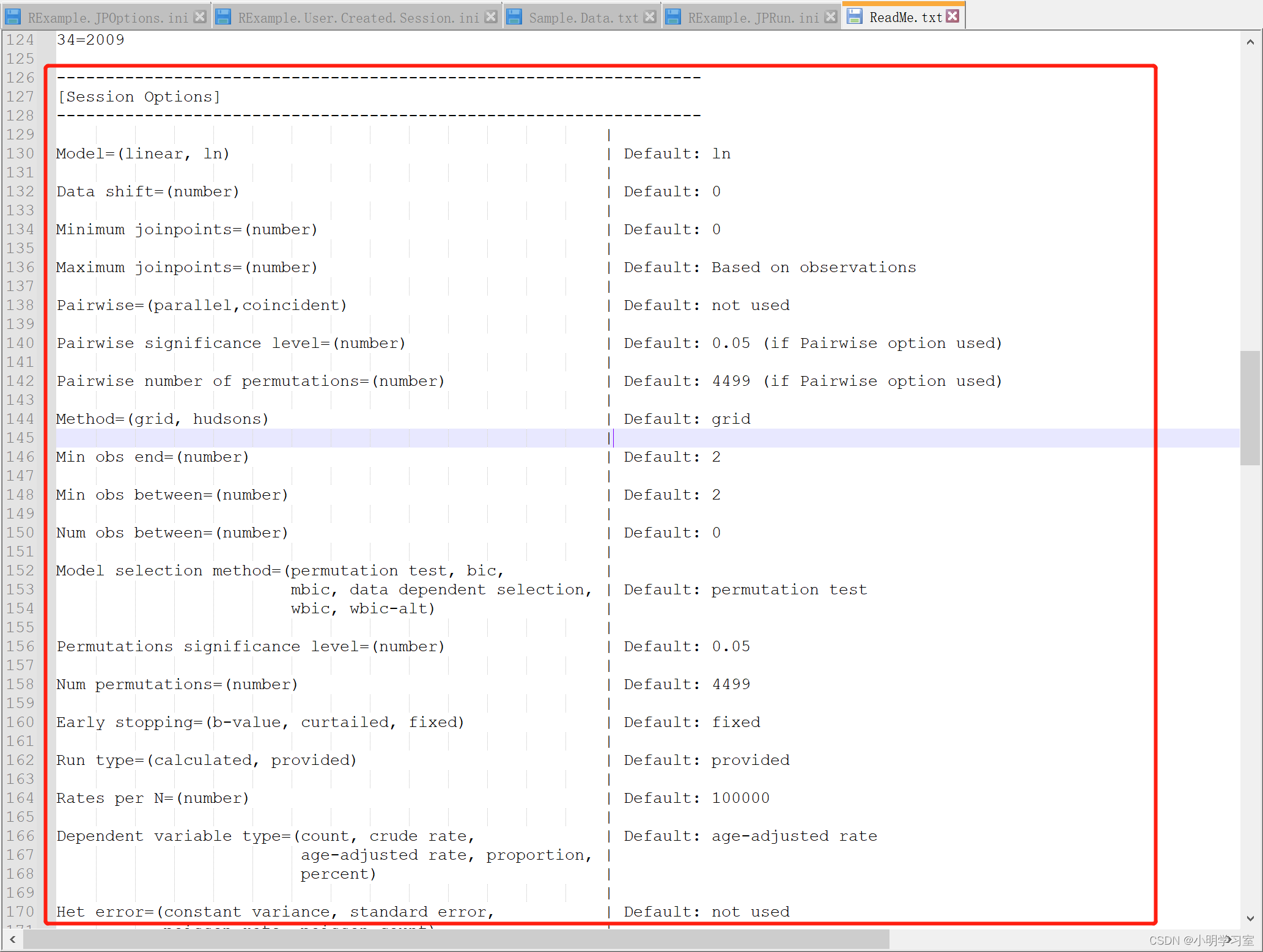Viewport: 1263px width, 952px height.
Task: Close the RExample.JPRun.ini tab
Action: pyautogui.click(x=830, y=17)
